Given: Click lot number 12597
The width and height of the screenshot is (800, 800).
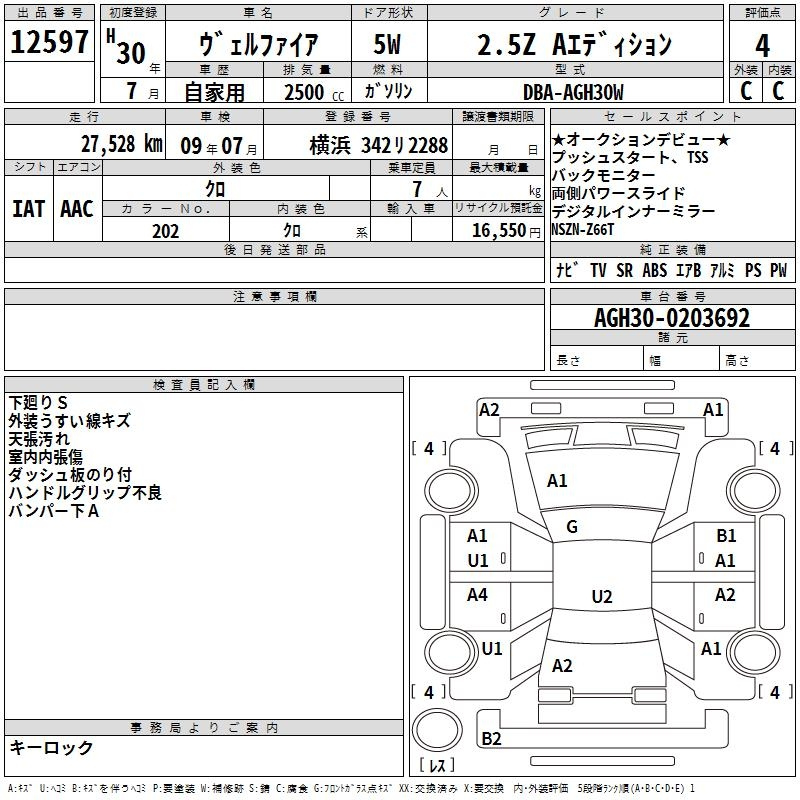Looking at the screenshot, I should 49,43.
